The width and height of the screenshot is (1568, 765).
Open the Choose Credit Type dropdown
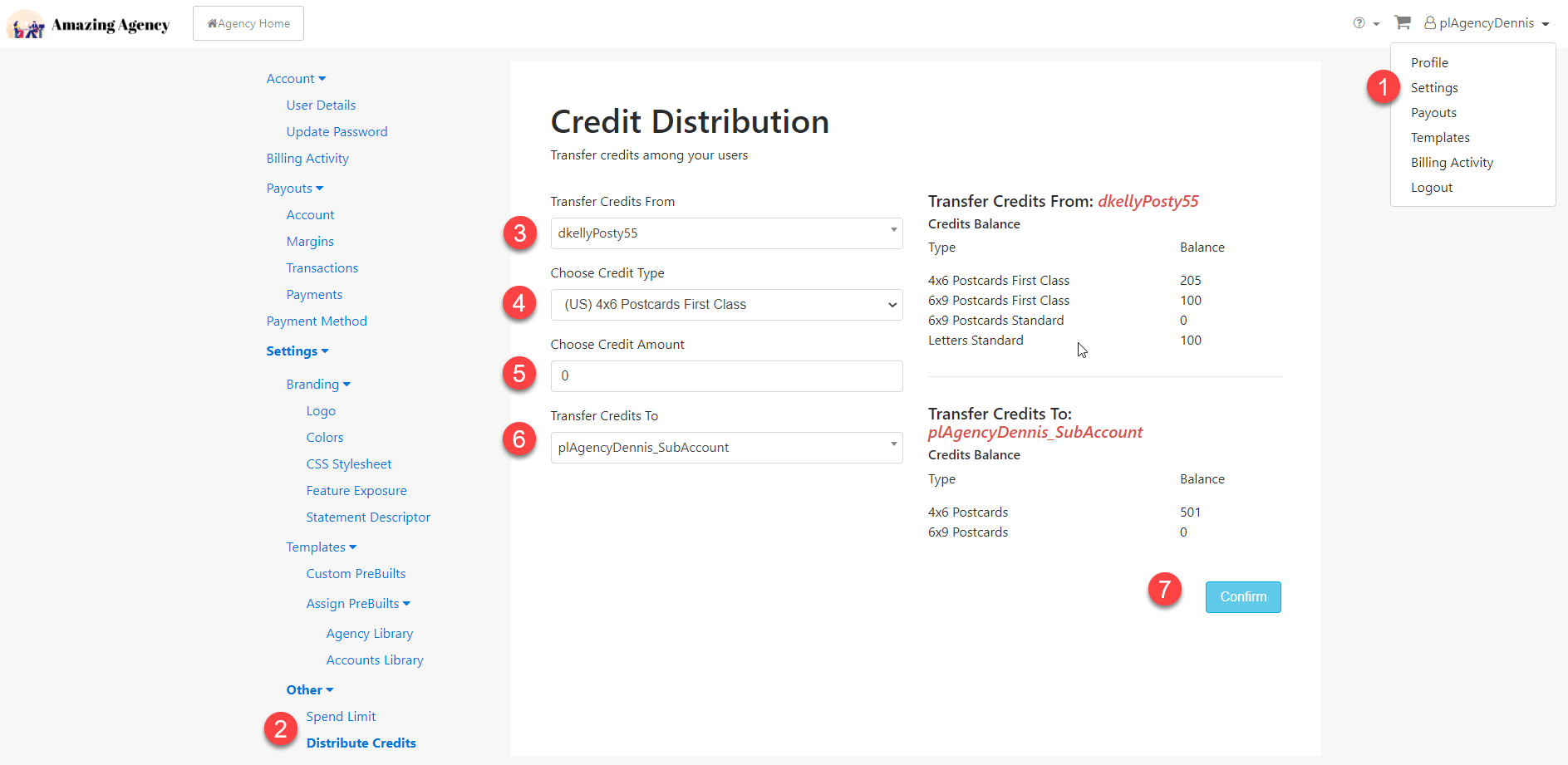pos(726,305)
